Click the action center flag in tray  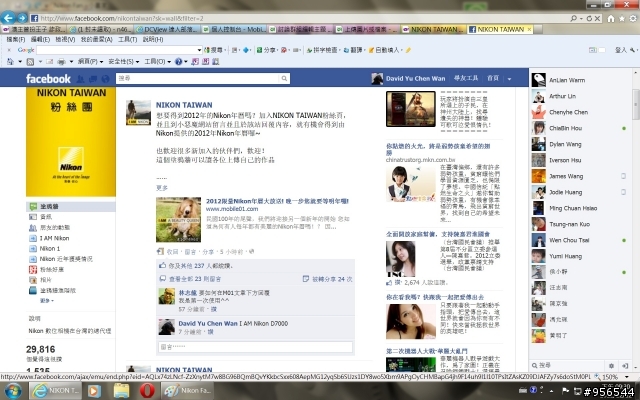(x=566, y=391)
